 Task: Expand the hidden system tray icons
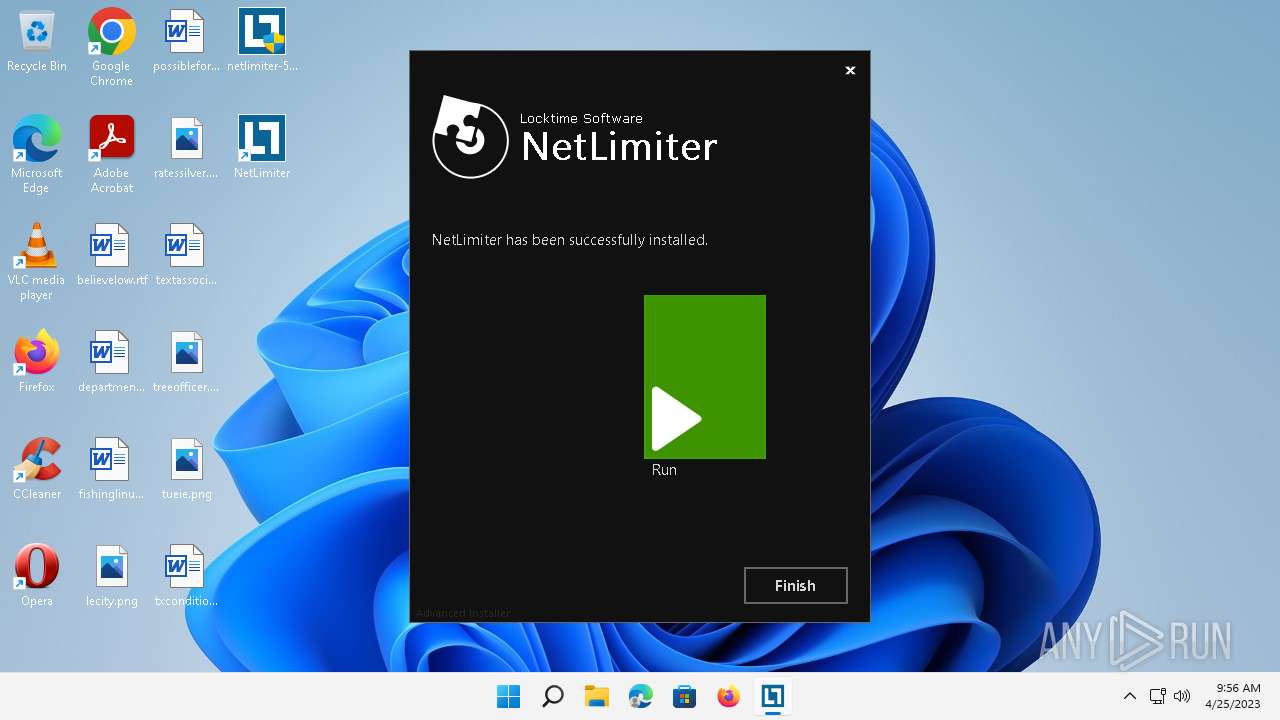[1130, 696]
